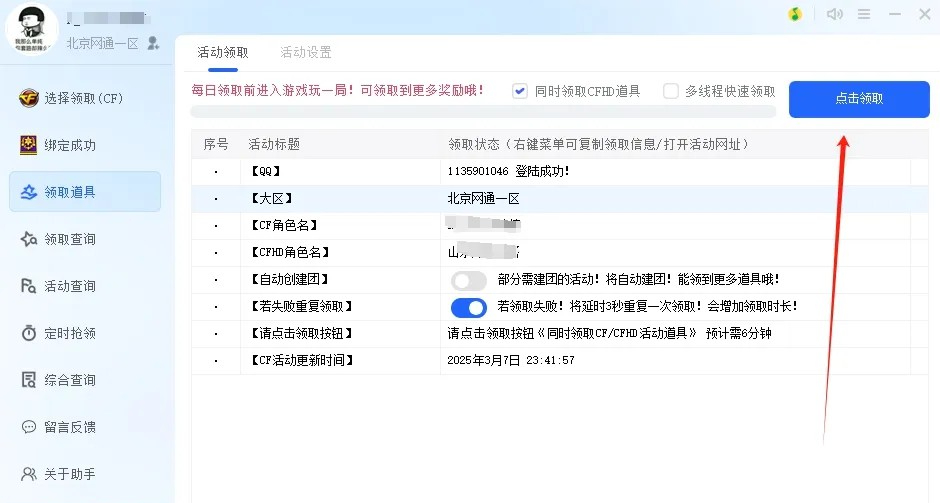
Task: Select 绑定成功 sidebar entry
Action: (85, 145)
